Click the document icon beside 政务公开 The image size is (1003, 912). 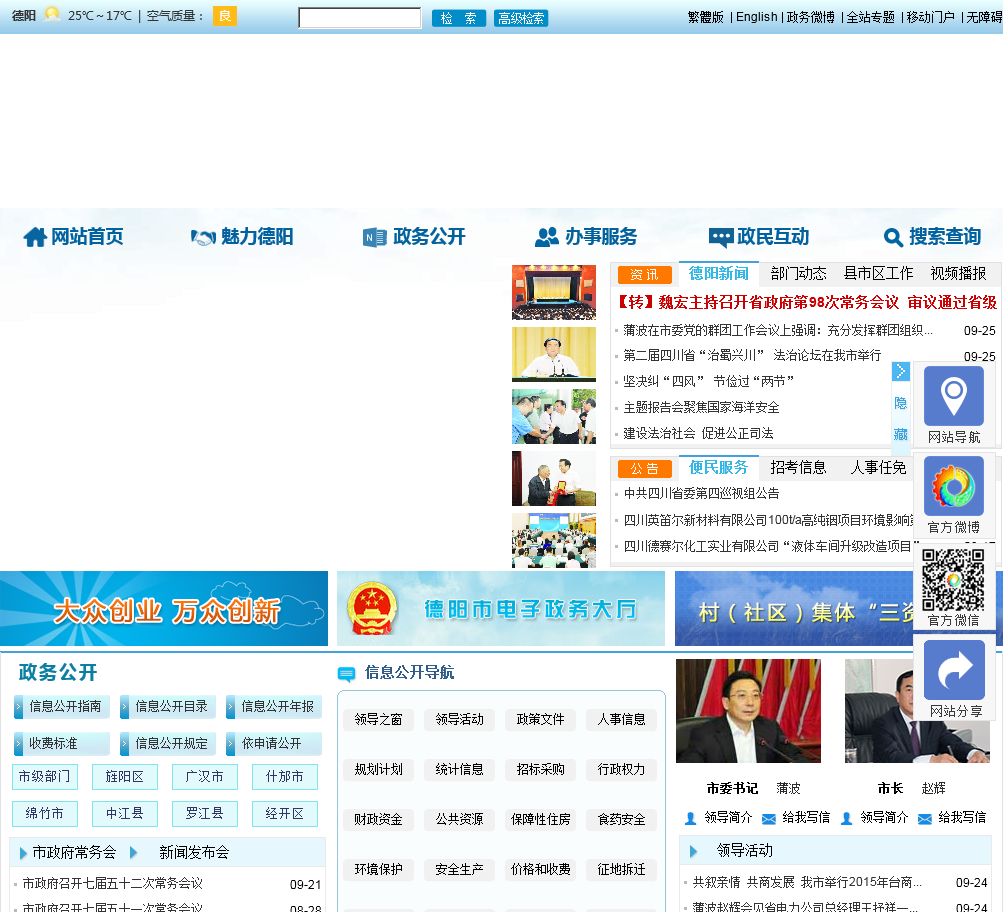coord(374,237)
